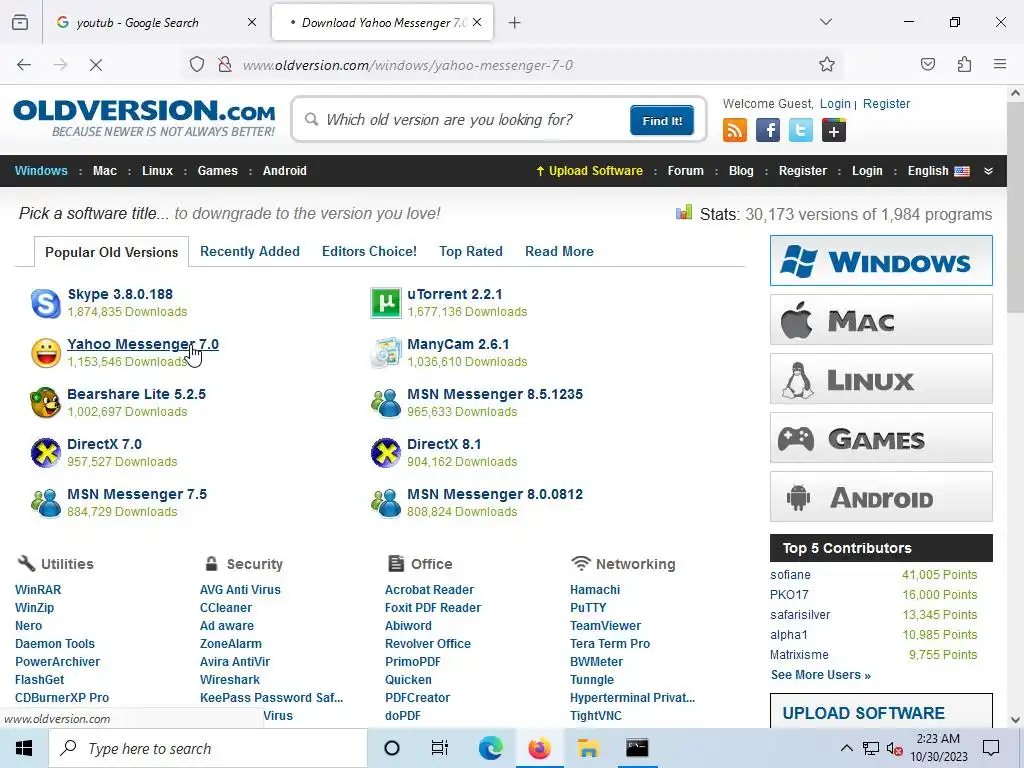Open the TeamViewer link under Networking
Screen dimensions: 1024x768
(x=605, y=626)
